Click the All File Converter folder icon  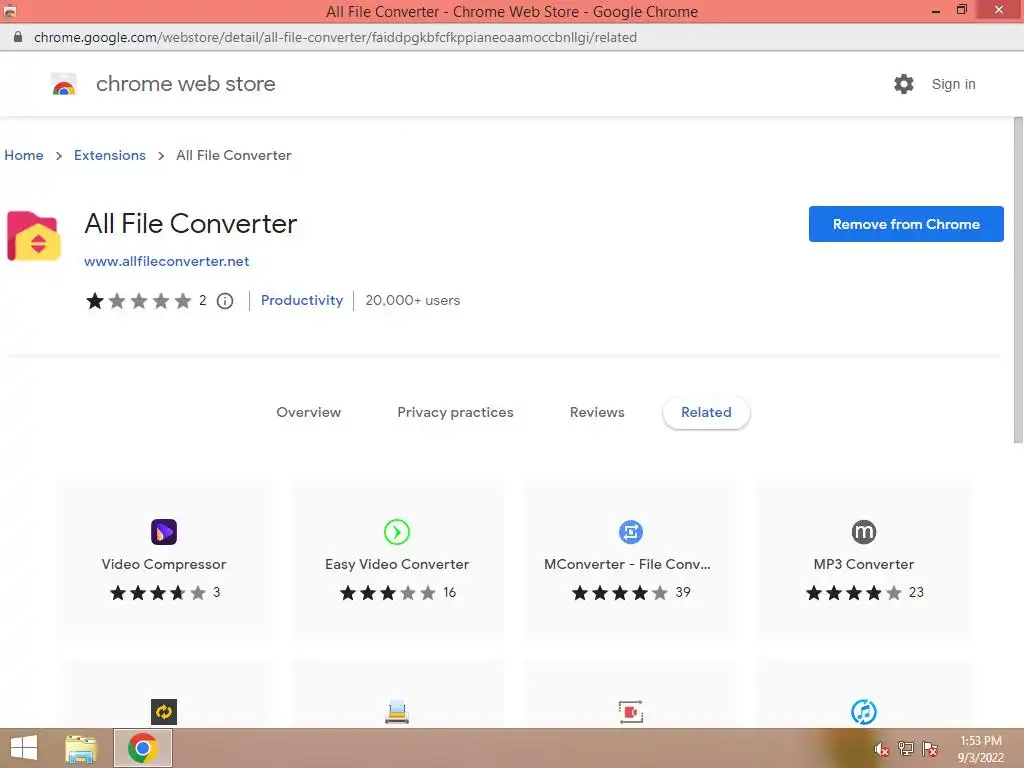coord(34,236)
